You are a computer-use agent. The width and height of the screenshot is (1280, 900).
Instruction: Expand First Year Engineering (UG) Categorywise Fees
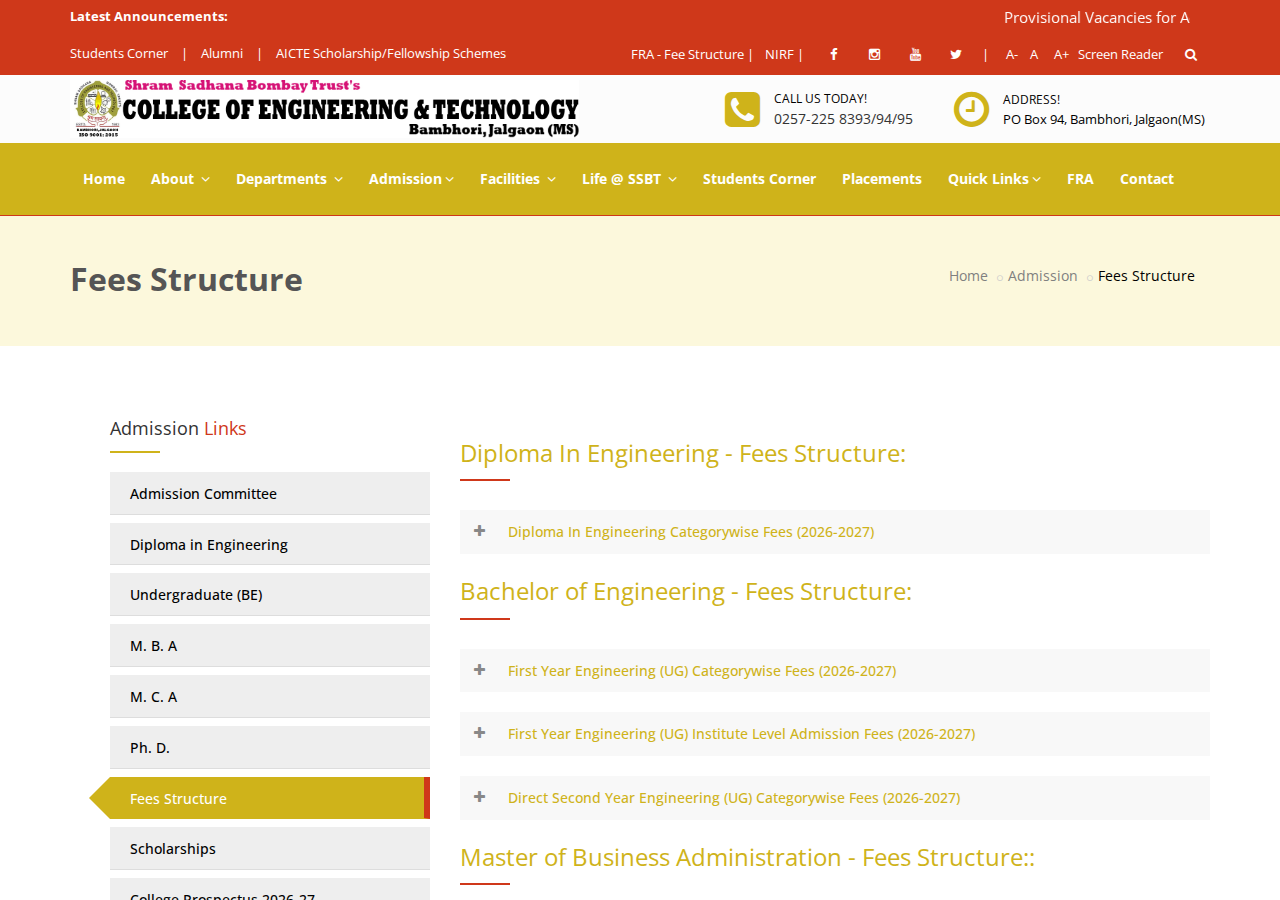(x=835, y=671)
